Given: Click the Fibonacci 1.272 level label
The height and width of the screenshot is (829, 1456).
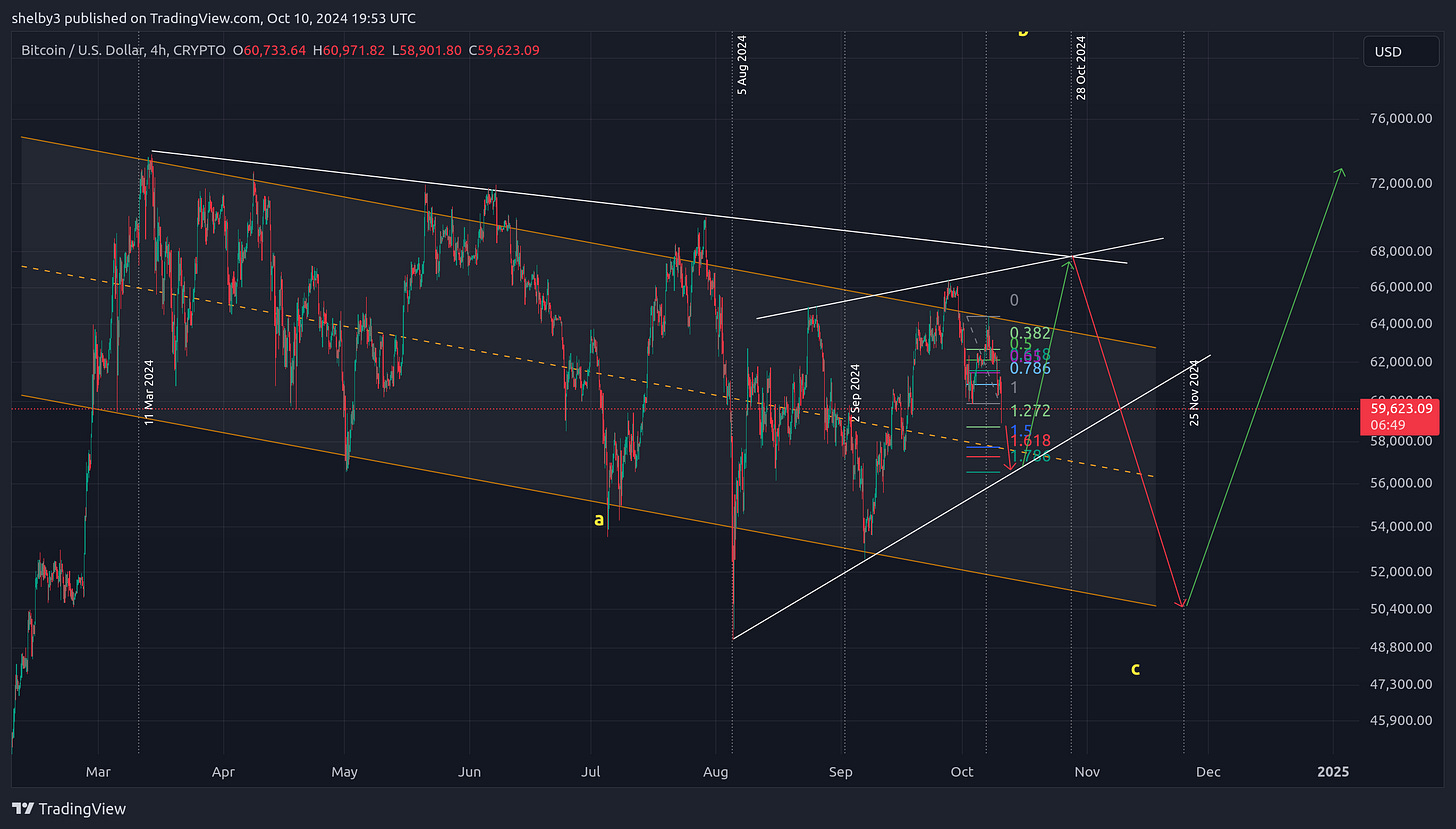Looking at the screenshot, I should (1029, 411).
